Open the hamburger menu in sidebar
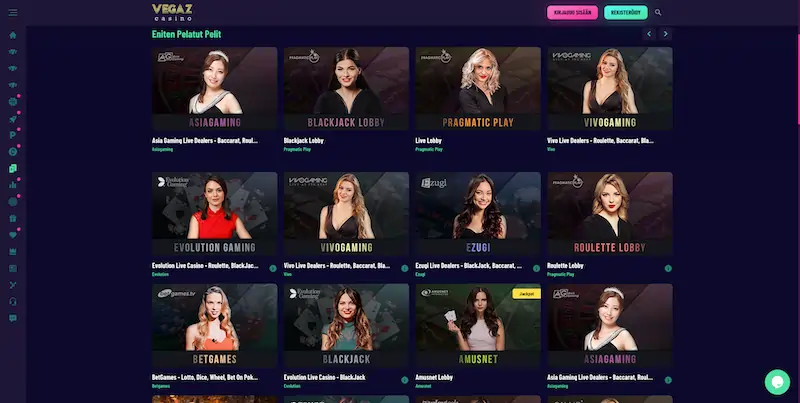 pyautogui.click(x=13, y=12)
